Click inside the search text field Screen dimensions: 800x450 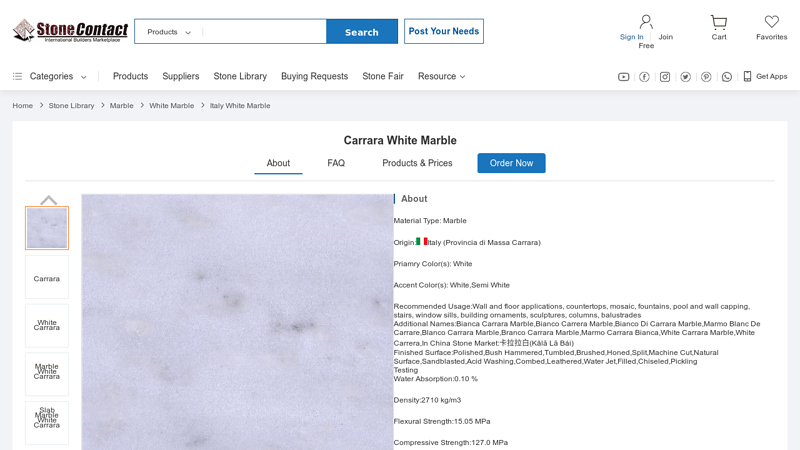point(264,32)
